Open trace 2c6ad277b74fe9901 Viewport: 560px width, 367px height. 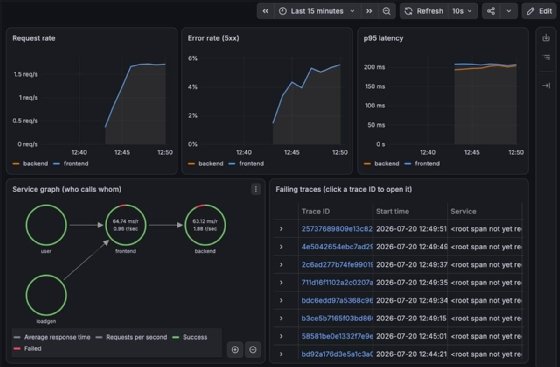[337, 265]
